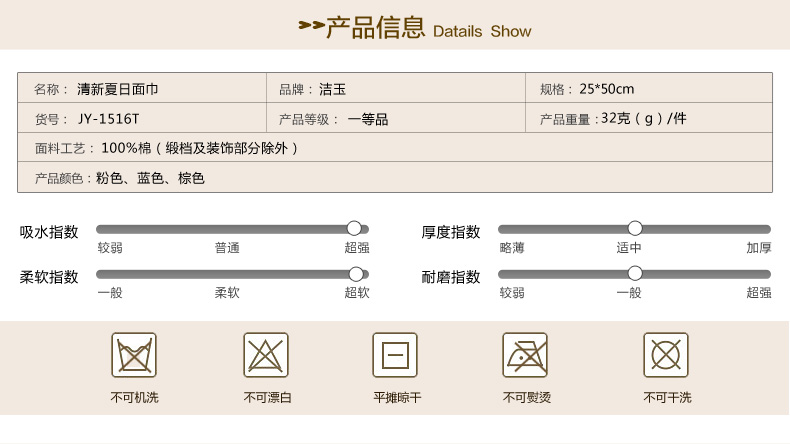This screenshot has height=444, width=790.
Task: Click the 不可熨烫 caption
Action: 526,398
